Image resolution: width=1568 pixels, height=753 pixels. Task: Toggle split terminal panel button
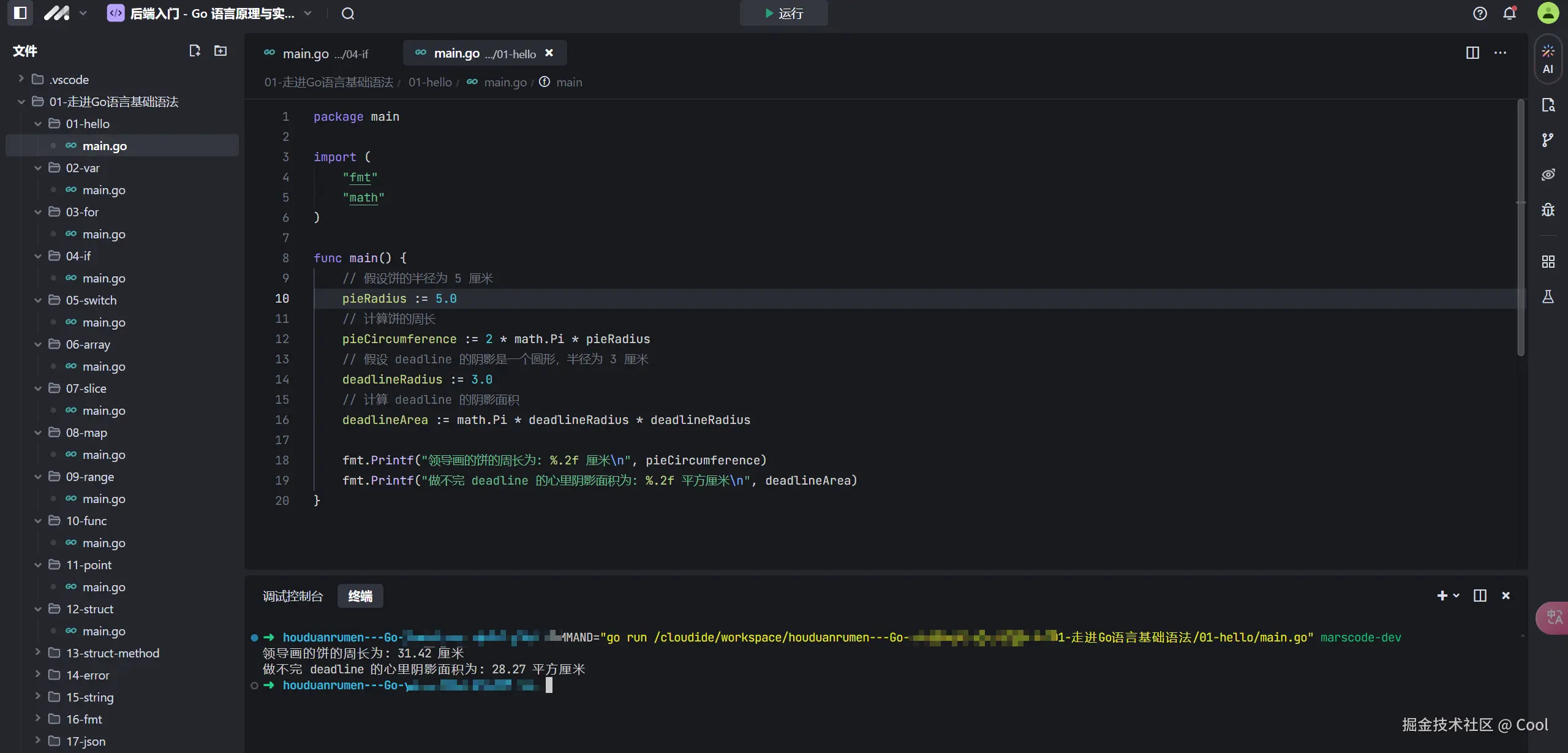click(x=1480, y=596)
